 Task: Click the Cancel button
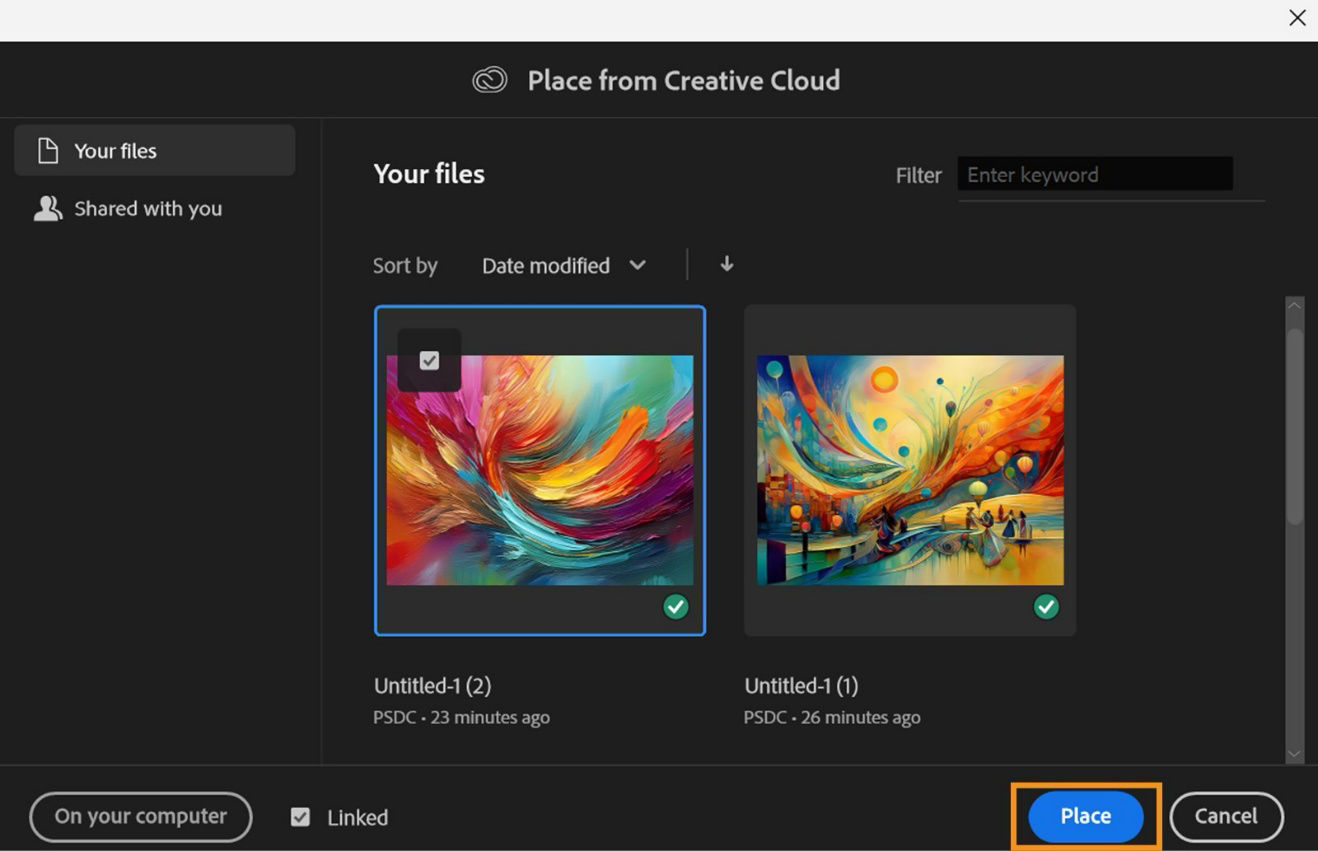(1226, 816)
